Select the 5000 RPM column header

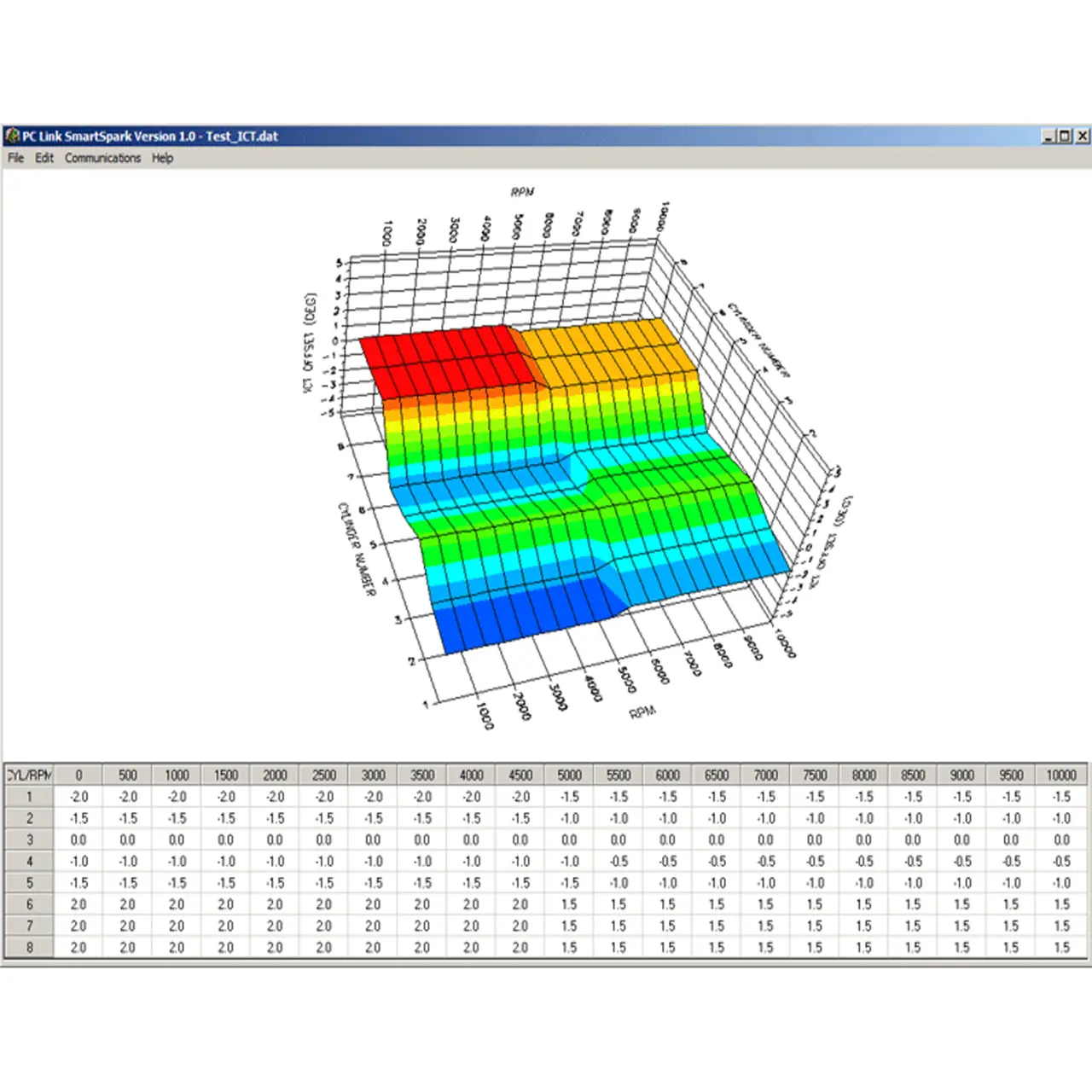point(569,775)
